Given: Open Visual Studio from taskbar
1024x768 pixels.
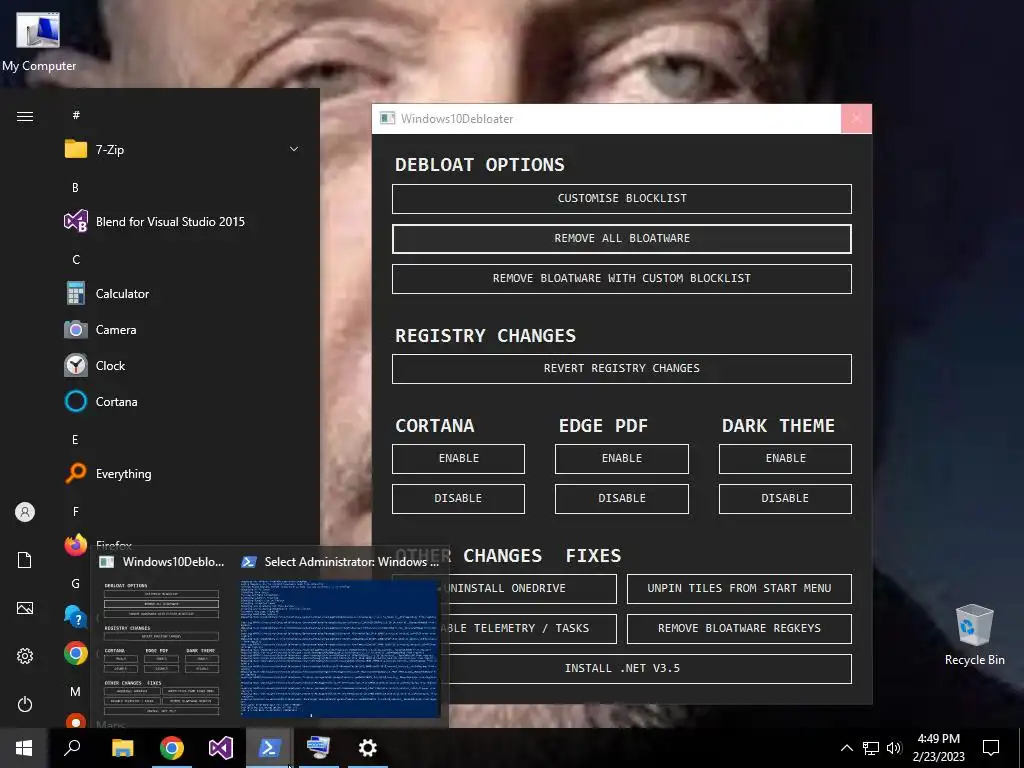Looking at the screenshot, I should click(221, 748).
